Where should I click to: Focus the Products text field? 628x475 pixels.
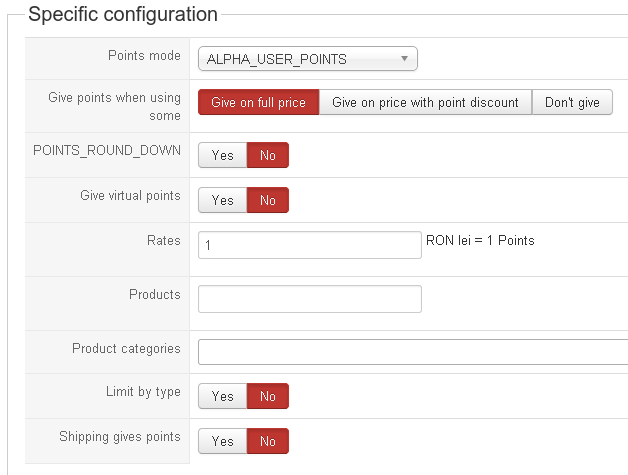click(x=310, y=299)
